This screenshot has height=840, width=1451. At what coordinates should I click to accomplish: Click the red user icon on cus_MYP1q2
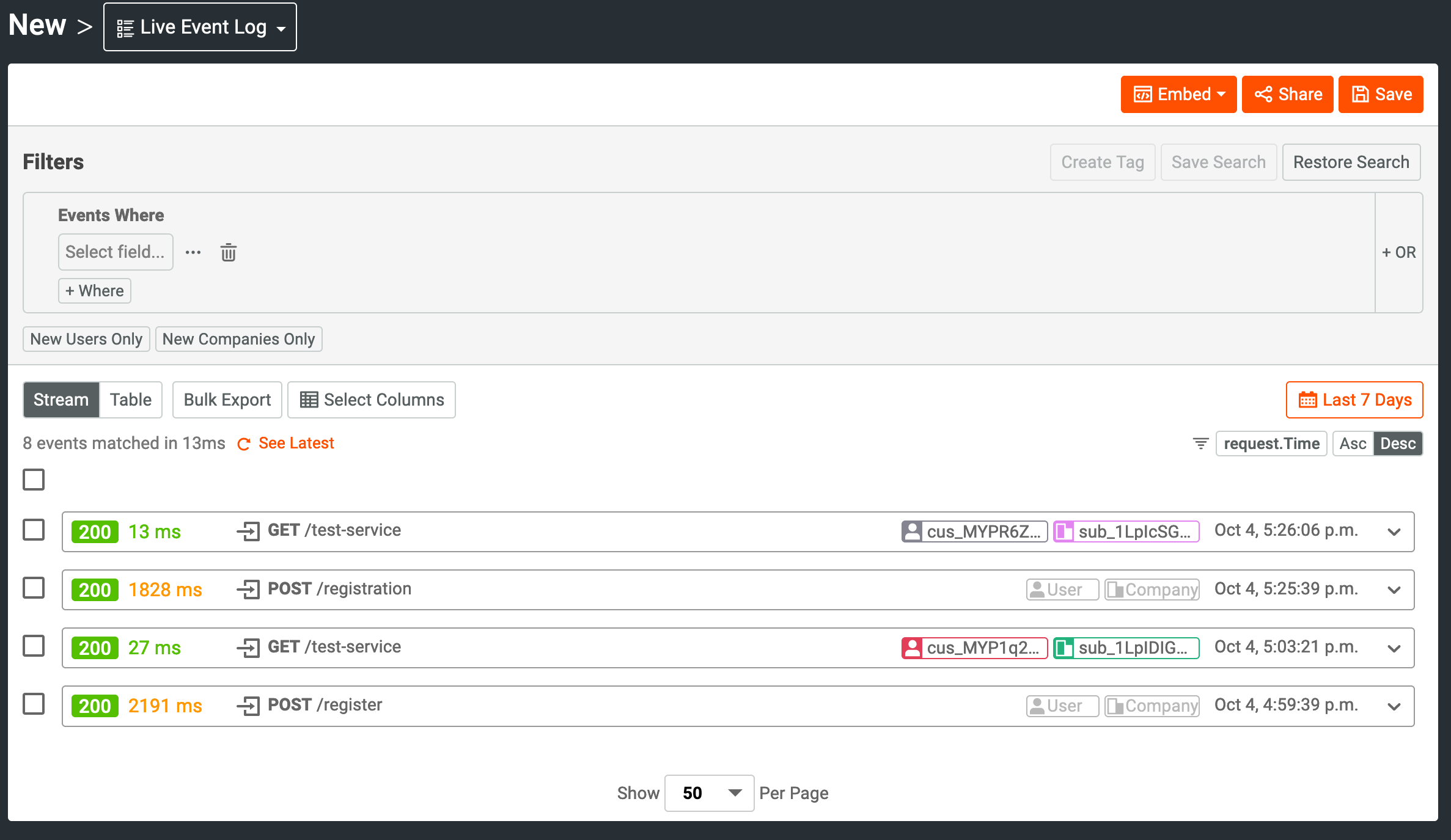912,648
